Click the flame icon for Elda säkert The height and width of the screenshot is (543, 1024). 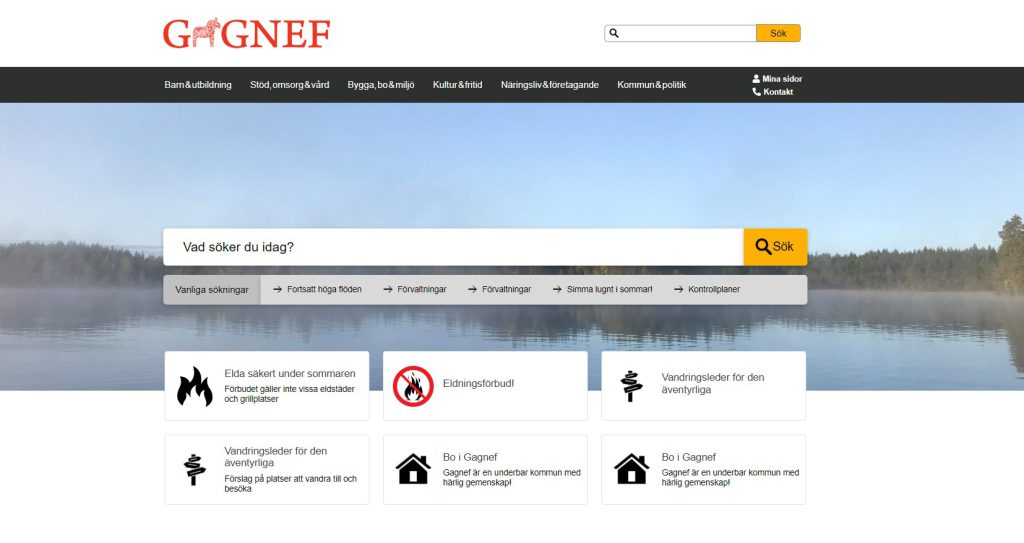pyautogui.click(x=195, y=386)
